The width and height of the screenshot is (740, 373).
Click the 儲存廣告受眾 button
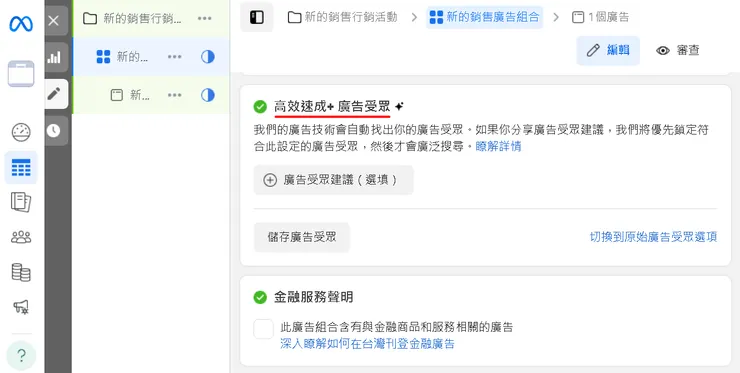coord(302,237)
